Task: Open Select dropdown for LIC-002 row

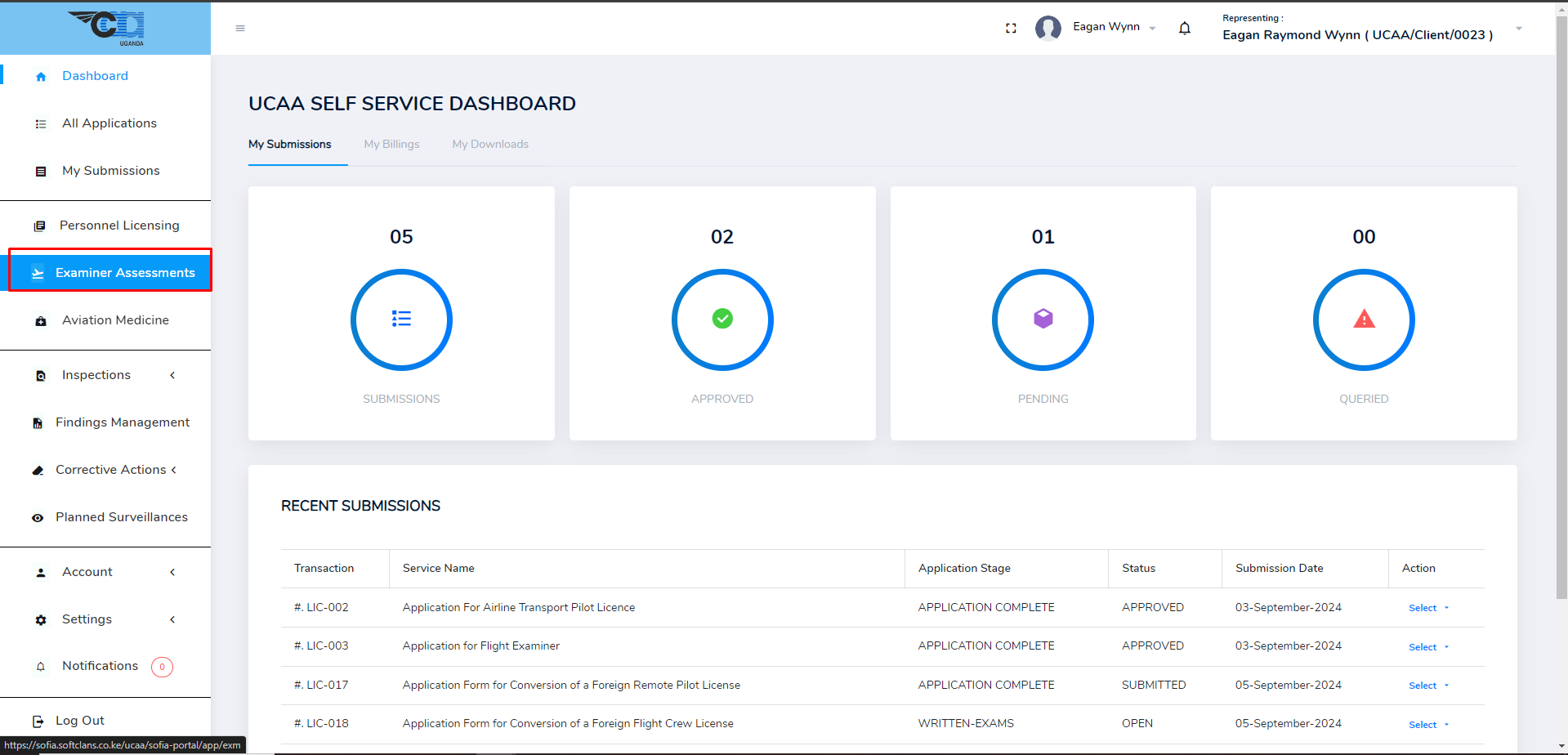Action: click(1427, 608)
